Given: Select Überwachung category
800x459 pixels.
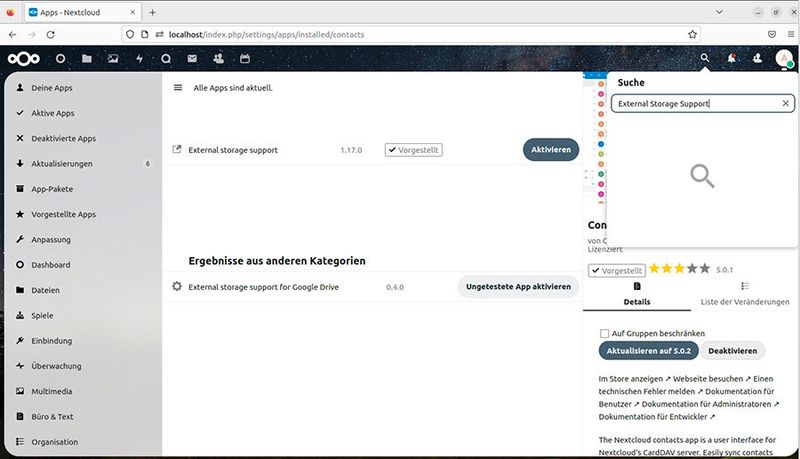Looking at the screenshot, I should click(84, 366).
